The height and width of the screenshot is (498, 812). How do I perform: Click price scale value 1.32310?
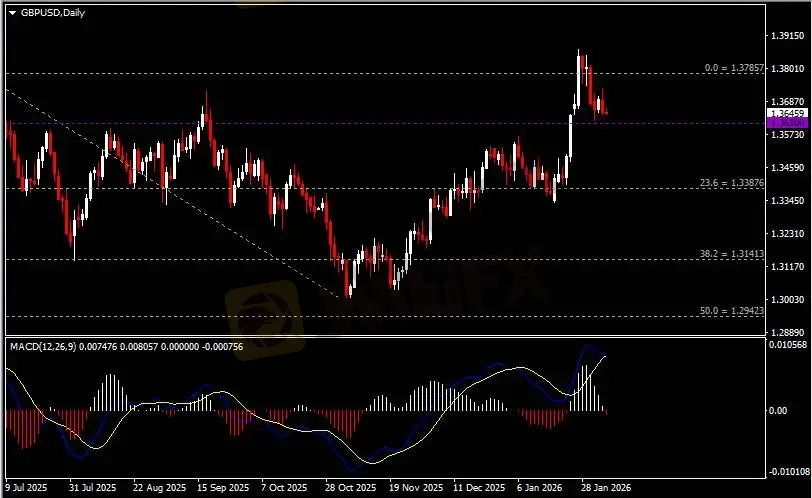click(788, 233)
